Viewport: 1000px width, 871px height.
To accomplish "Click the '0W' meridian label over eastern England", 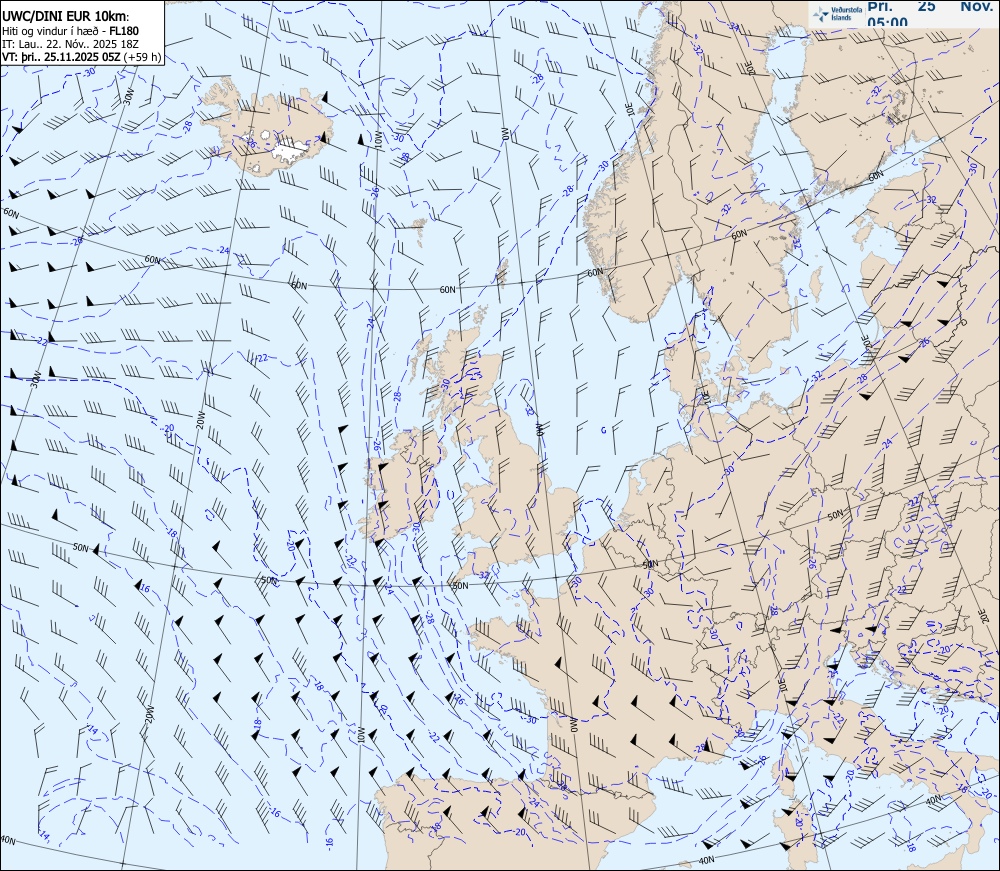I will tap(540, 429).
